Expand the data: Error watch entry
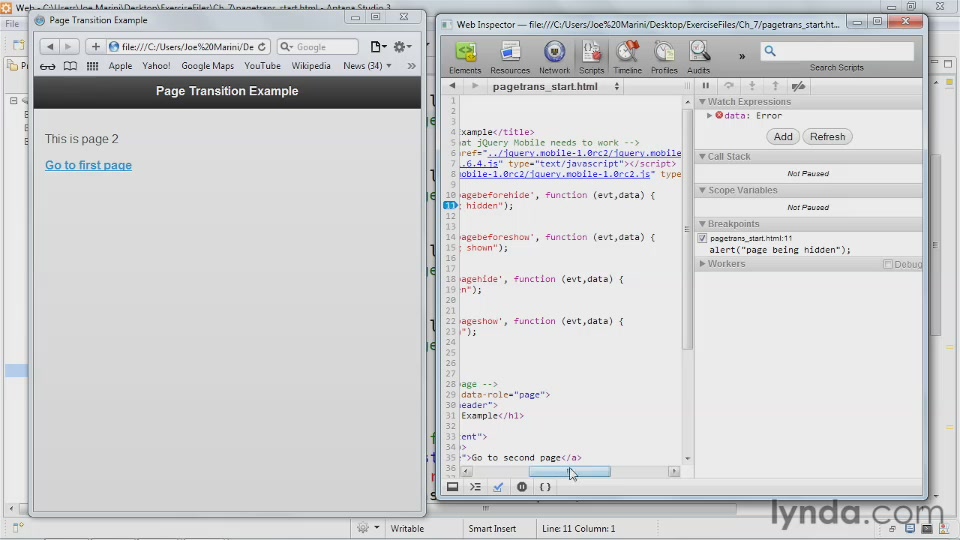The image size is (960, 540). point(710,116)
